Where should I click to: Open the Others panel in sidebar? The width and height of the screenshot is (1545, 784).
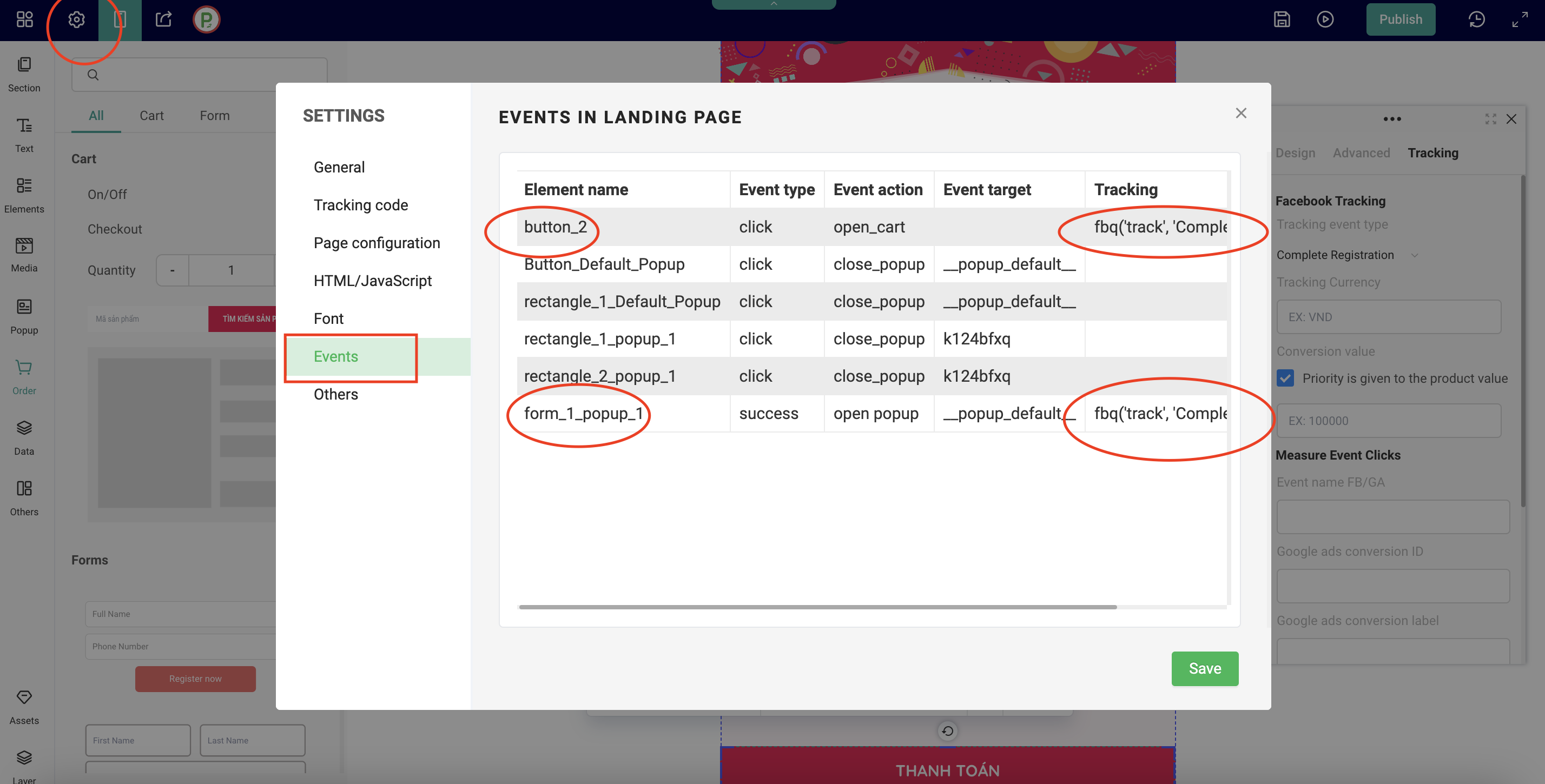(x=24, y=498)
